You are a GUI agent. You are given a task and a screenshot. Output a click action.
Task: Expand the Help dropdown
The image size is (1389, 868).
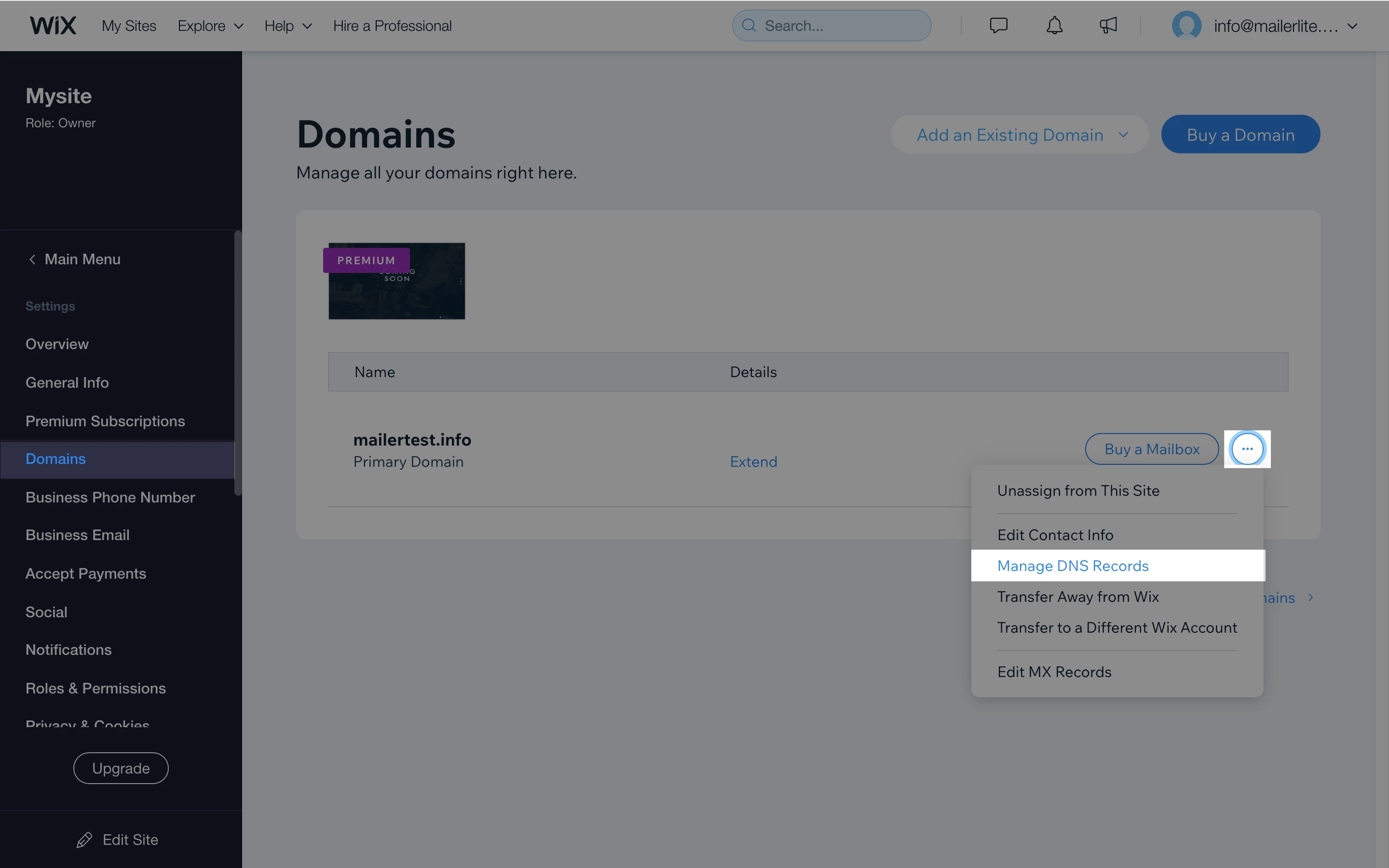coord(287,26)
